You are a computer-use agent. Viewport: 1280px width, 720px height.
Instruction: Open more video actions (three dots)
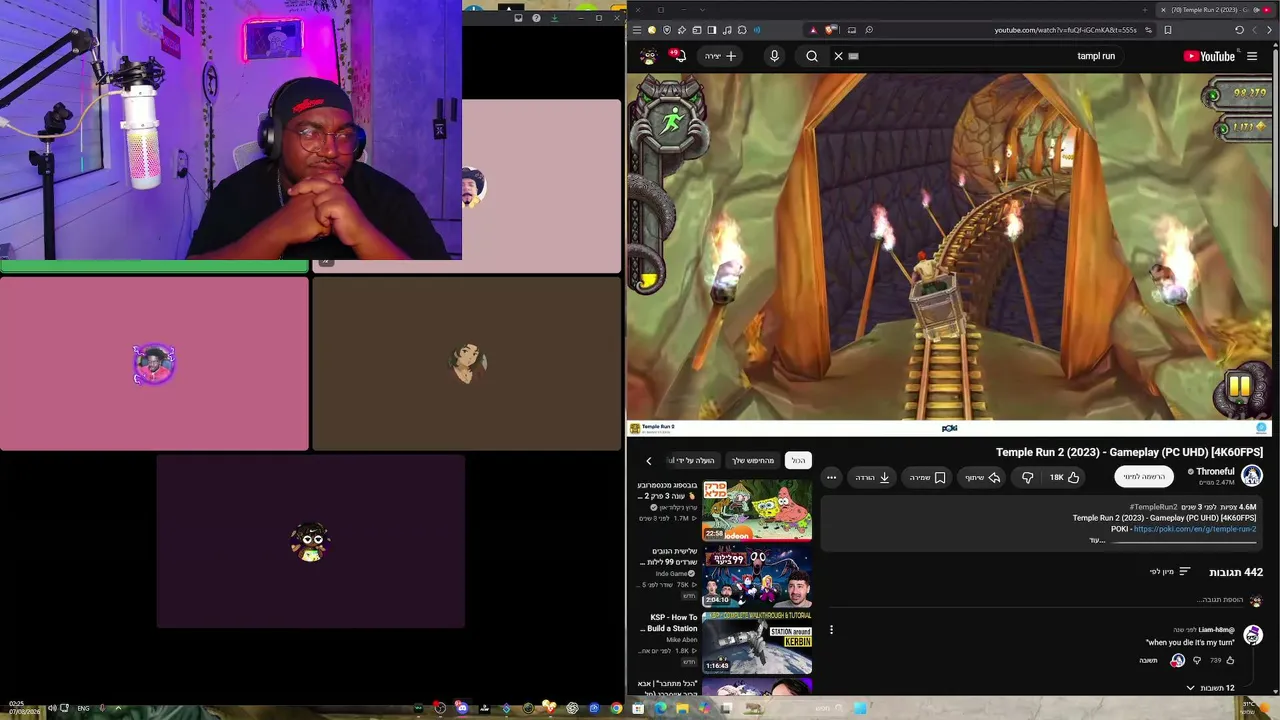pyautogui.click(x=831, y=477)
